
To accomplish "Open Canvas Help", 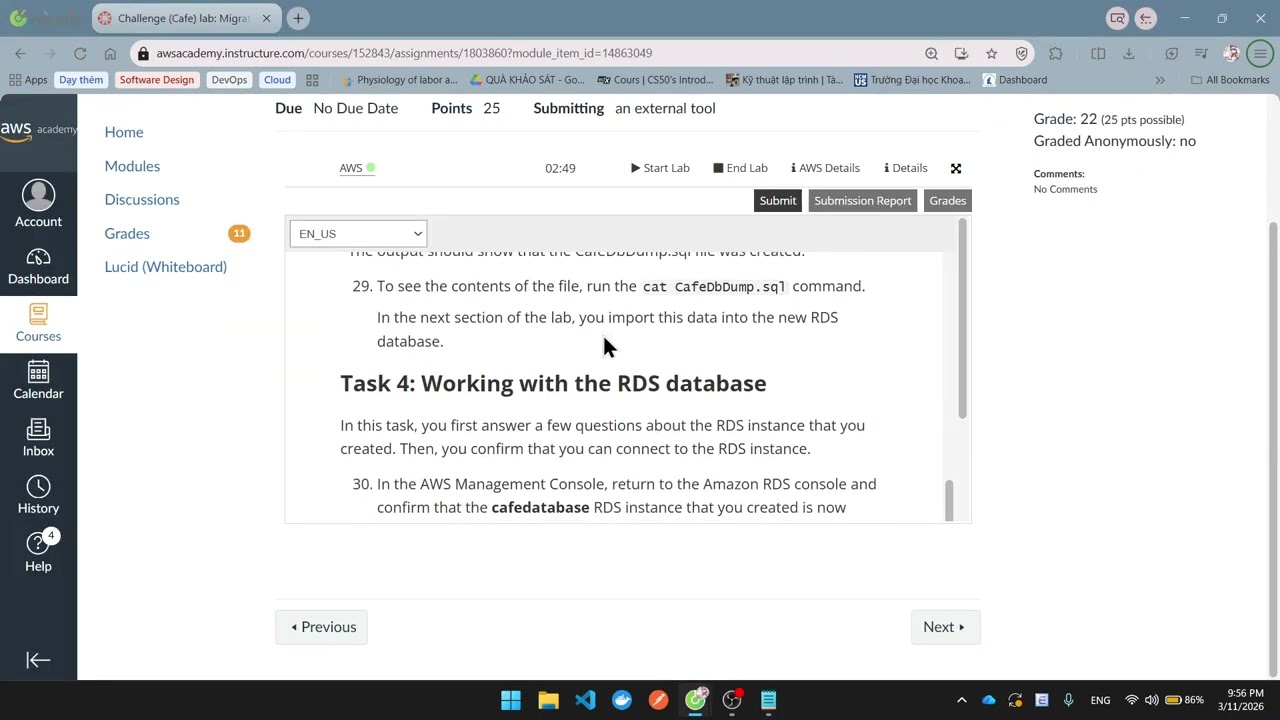I will 38,552.
